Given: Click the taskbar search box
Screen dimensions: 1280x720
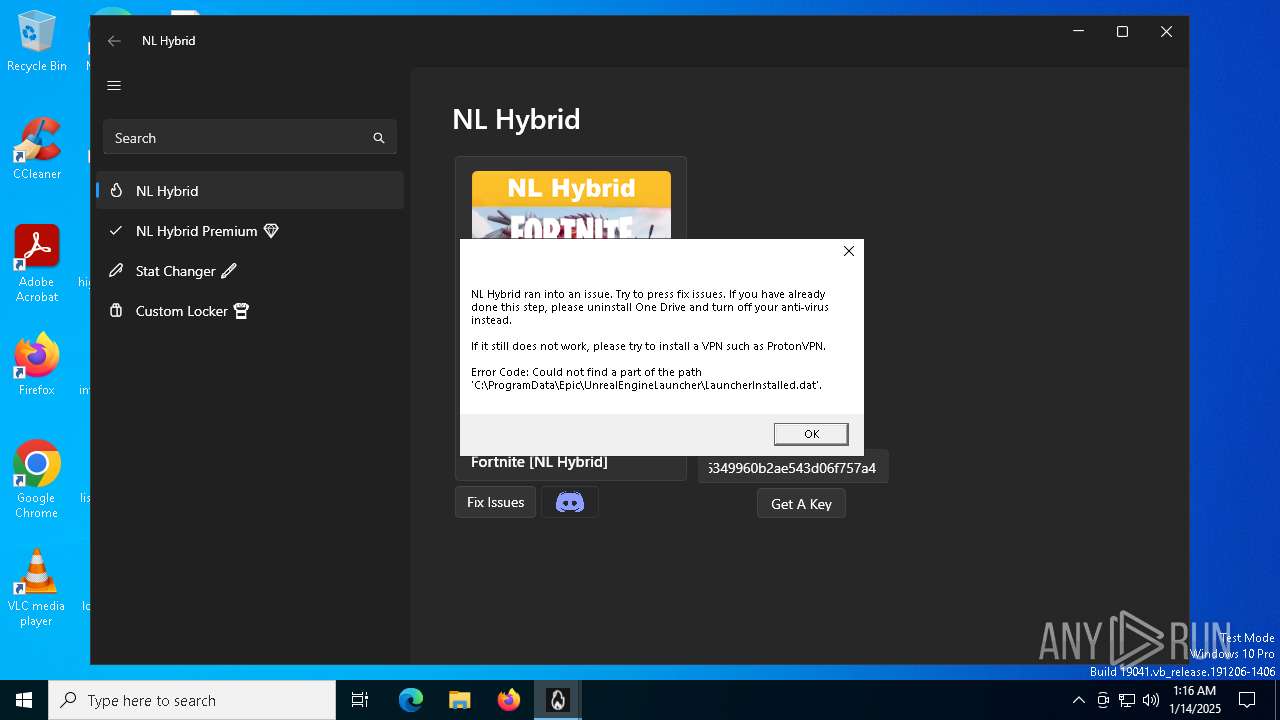Looking at the screenshot, I should point(192,700).
